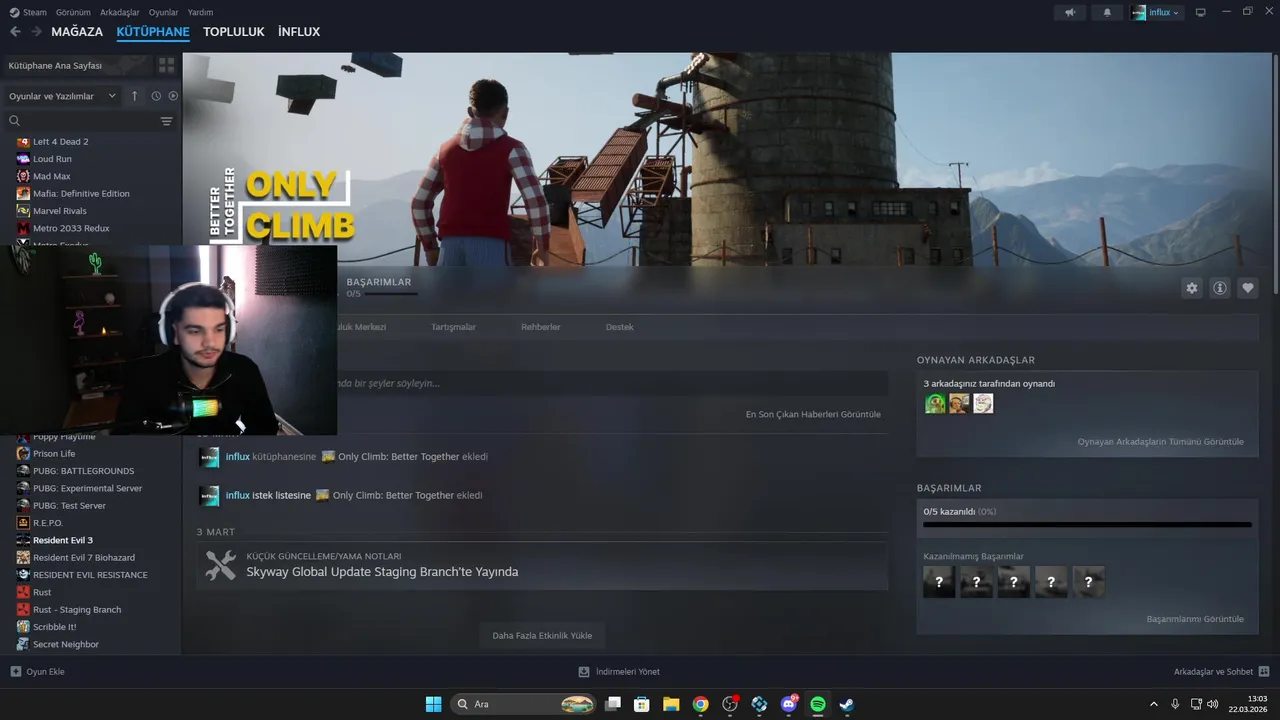Click the activity comment input field
The image size is (1280, 720).
(612, 383)
